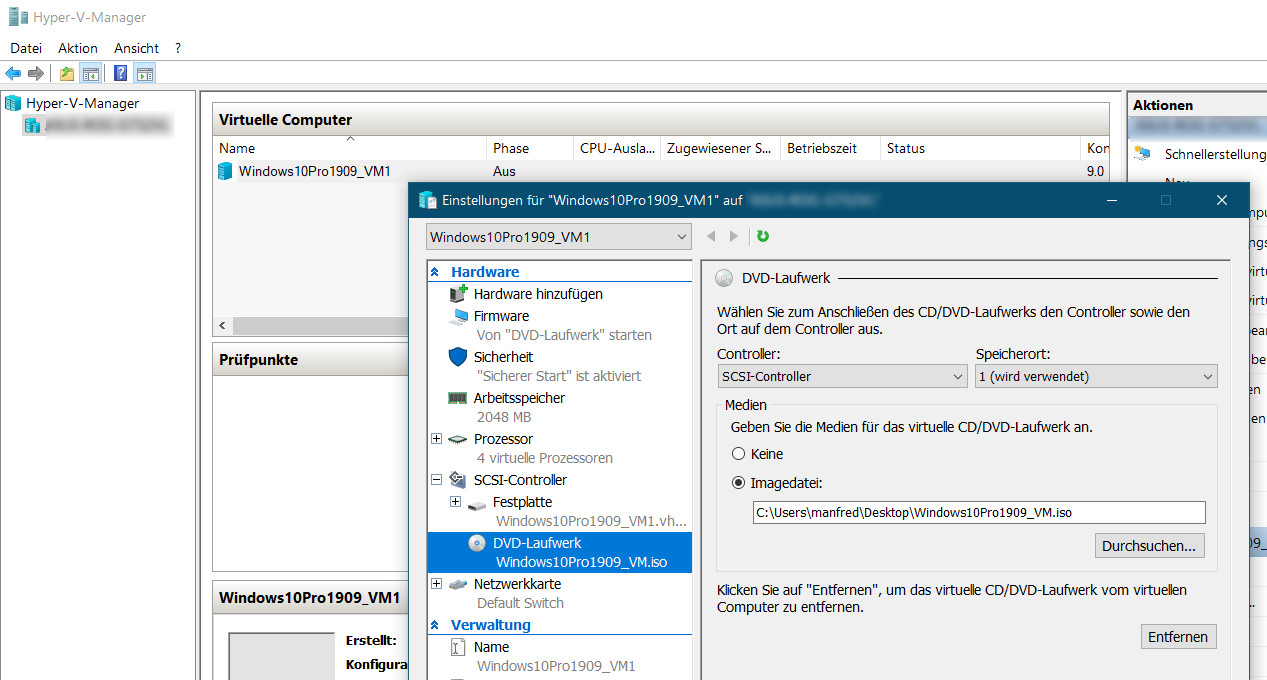The width and height of the screenshot is (1267, 680).
Task: Click the Schnellerstellung action link
Action: (1215, 154)
